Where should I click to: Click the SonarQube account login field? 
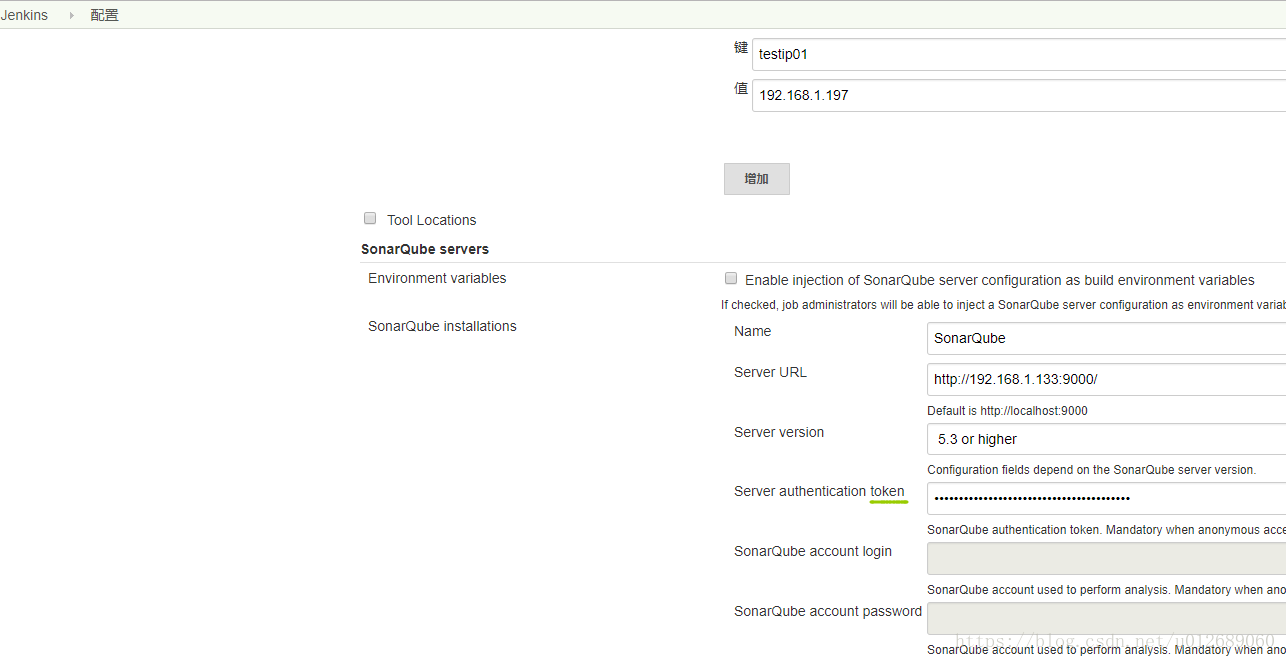[1106, 558]
